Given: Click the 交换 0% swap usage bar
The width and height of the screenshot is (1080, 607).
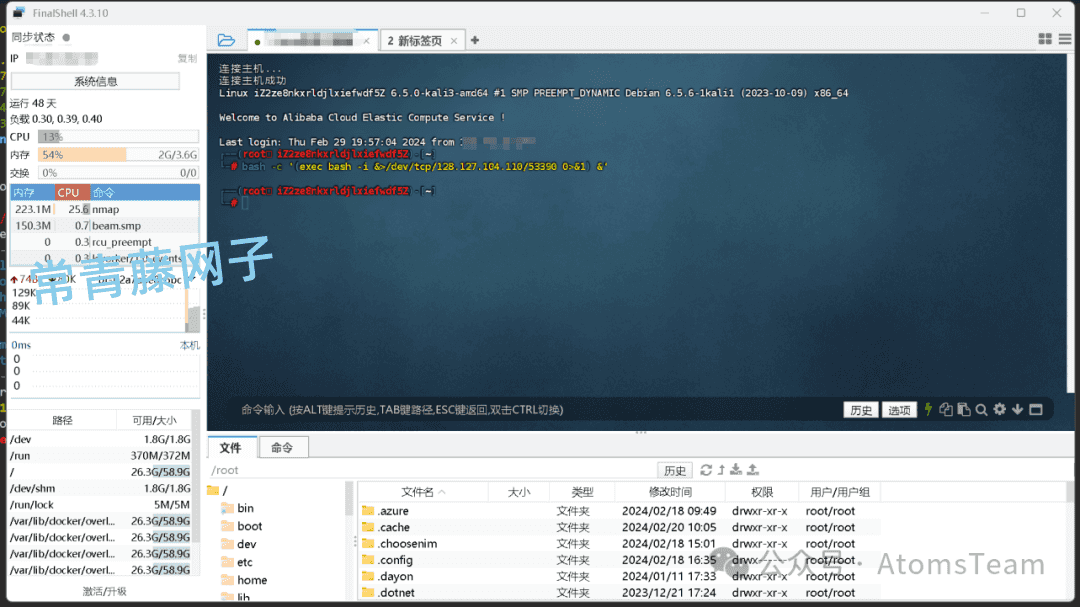Looking at the screenshot, I should [118, 173].
